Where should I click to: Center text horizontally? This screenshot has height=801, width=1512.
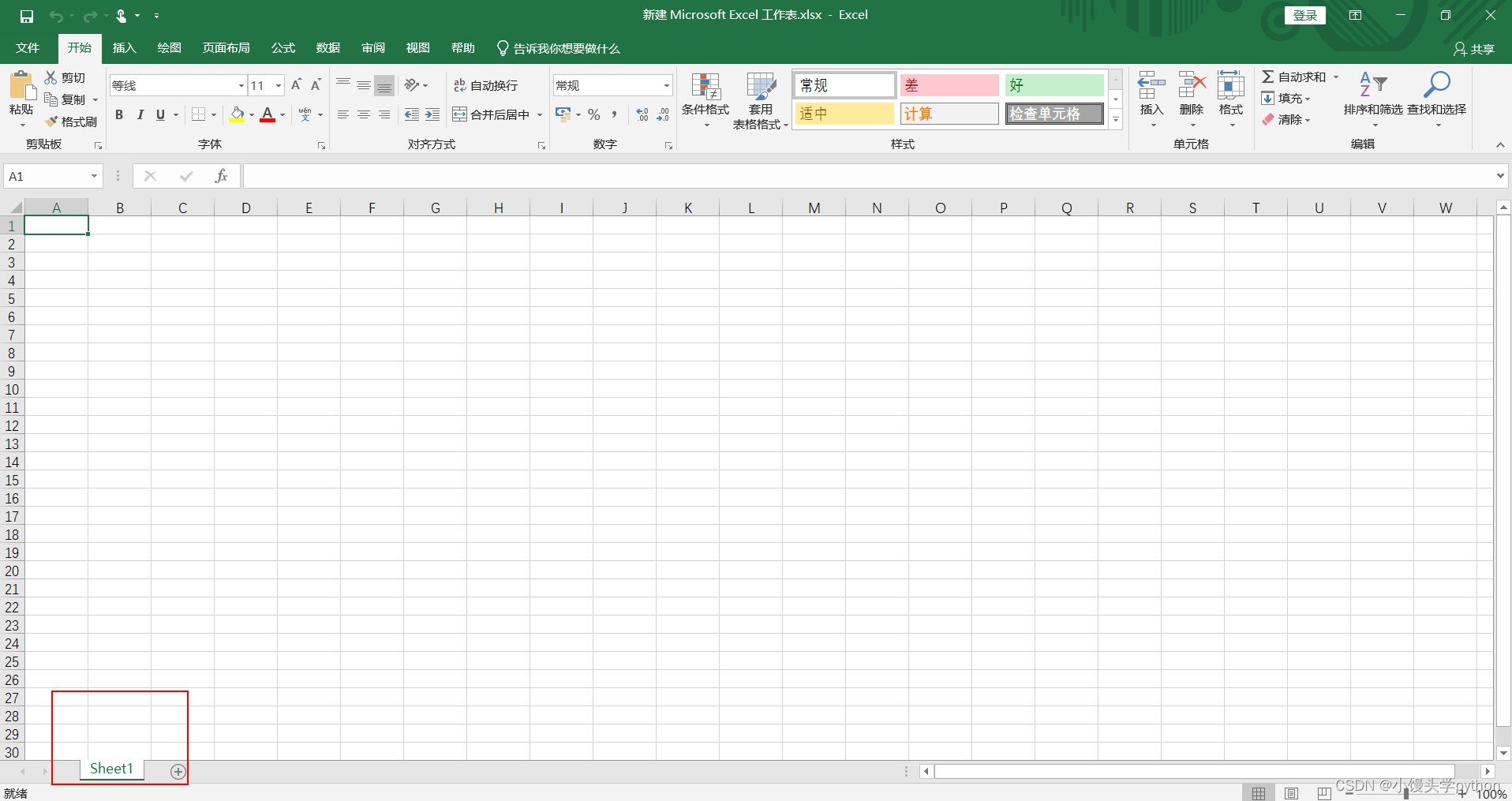pyautogui.click(x=364, y=114)
